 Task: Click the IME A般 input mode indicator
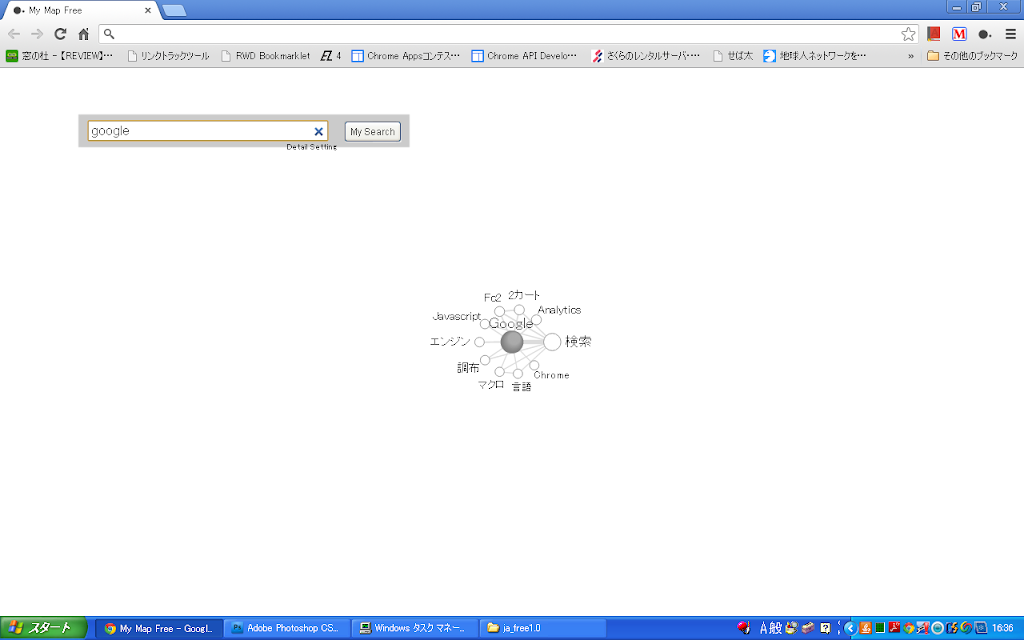[x=771, y=628]
